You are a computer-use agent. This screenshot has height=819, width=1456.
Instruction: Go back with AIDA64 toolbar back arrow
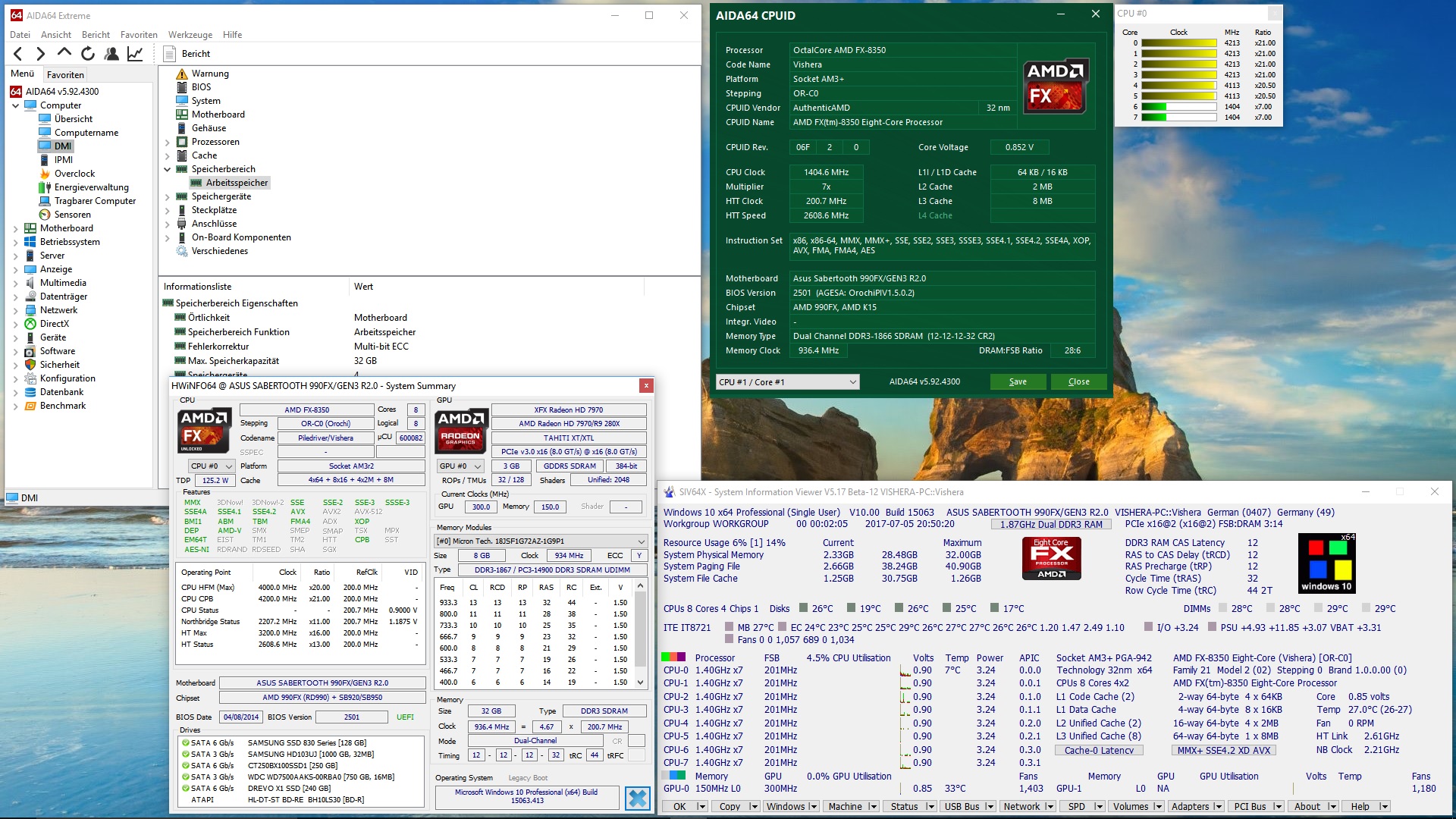pyautogui.click(x=18, y=54)
